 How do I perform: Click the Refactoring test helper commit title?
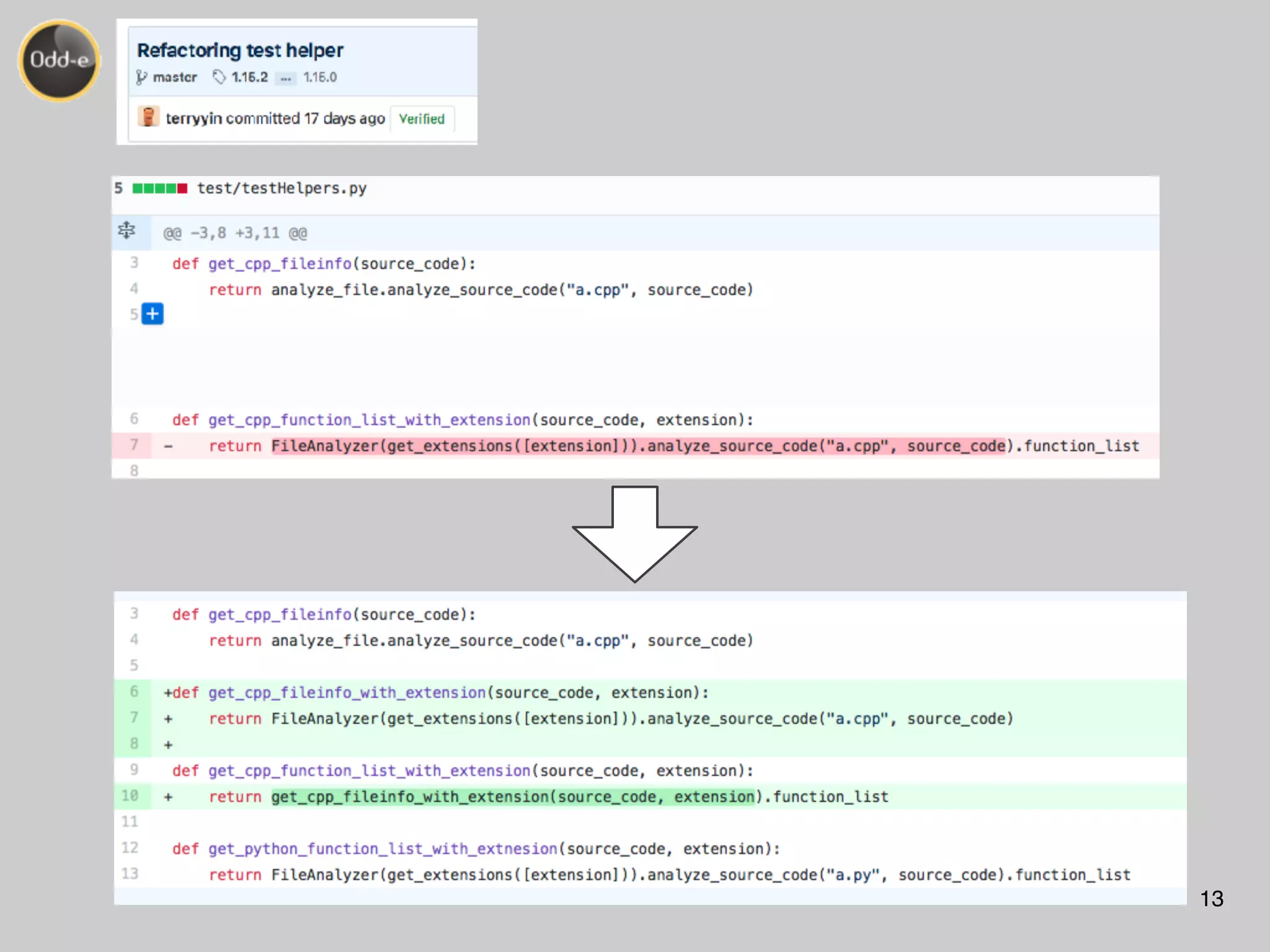(240, 50)
